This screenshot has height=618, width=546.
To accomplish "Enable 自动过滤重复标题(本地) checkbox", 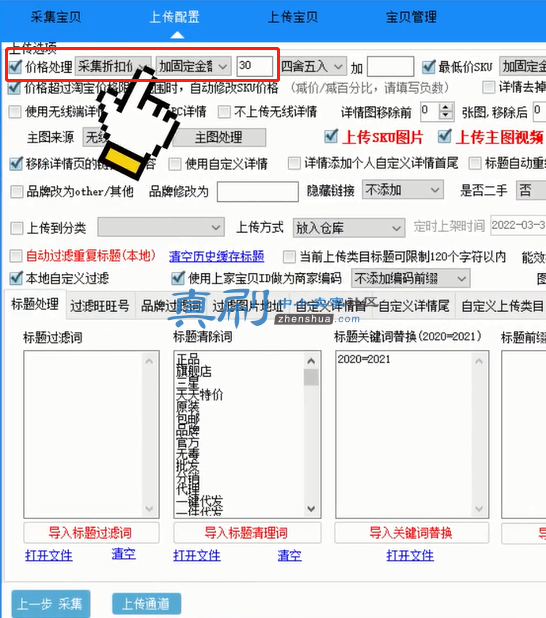I will coord(16,256).
